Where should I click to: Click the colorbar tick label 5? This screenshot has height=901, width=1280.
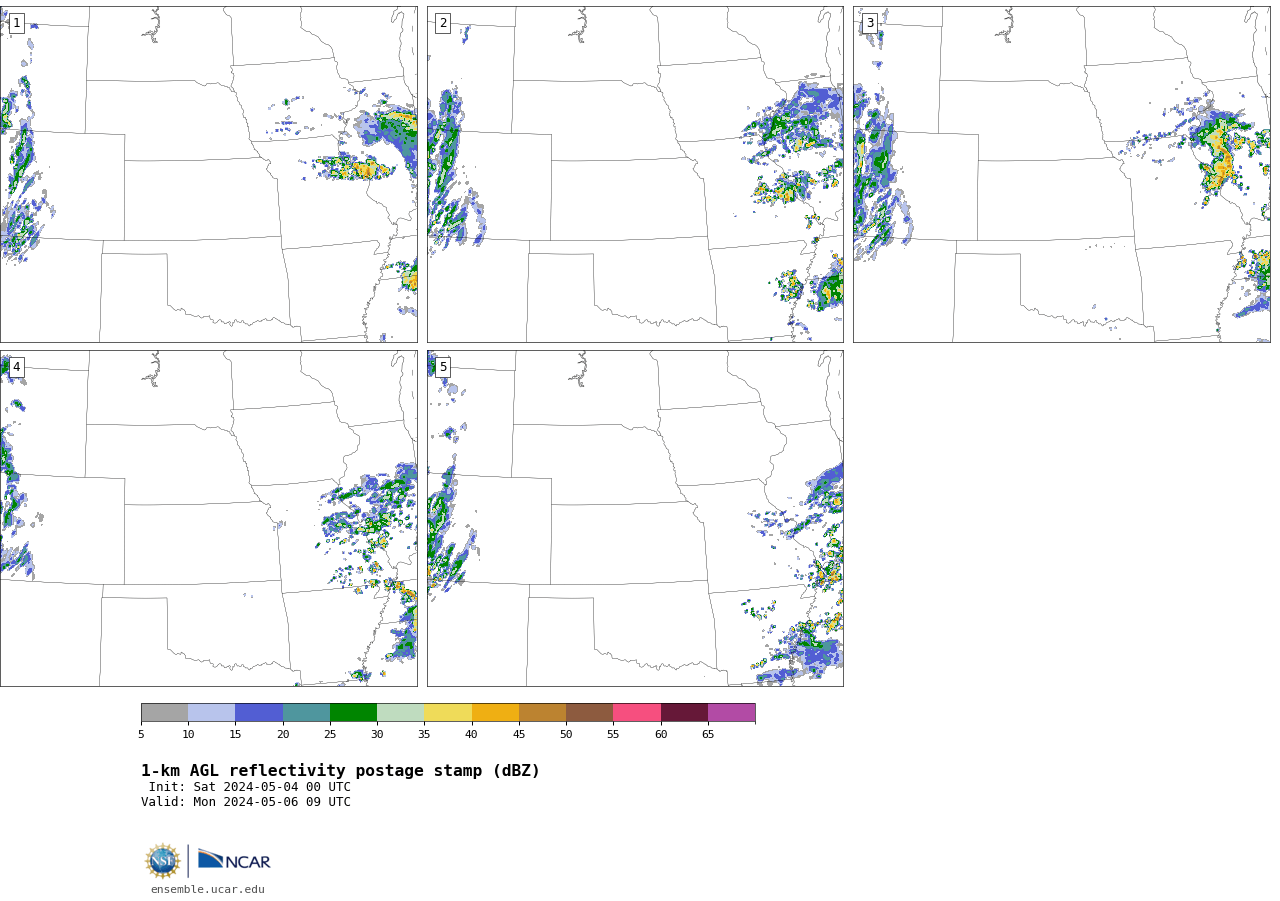point(141,735)
